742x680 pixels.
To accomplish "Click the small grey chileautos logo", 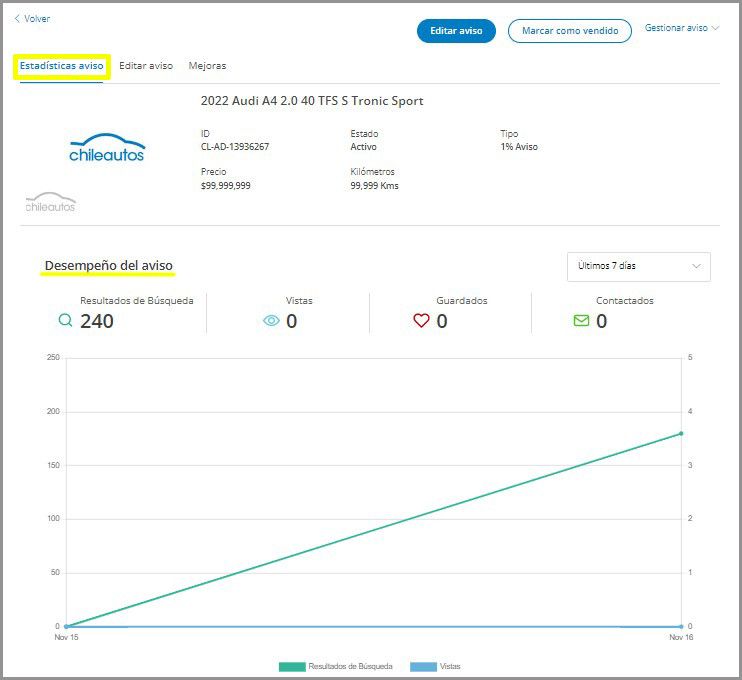I will pyautogui.click(x=51, y=202).
